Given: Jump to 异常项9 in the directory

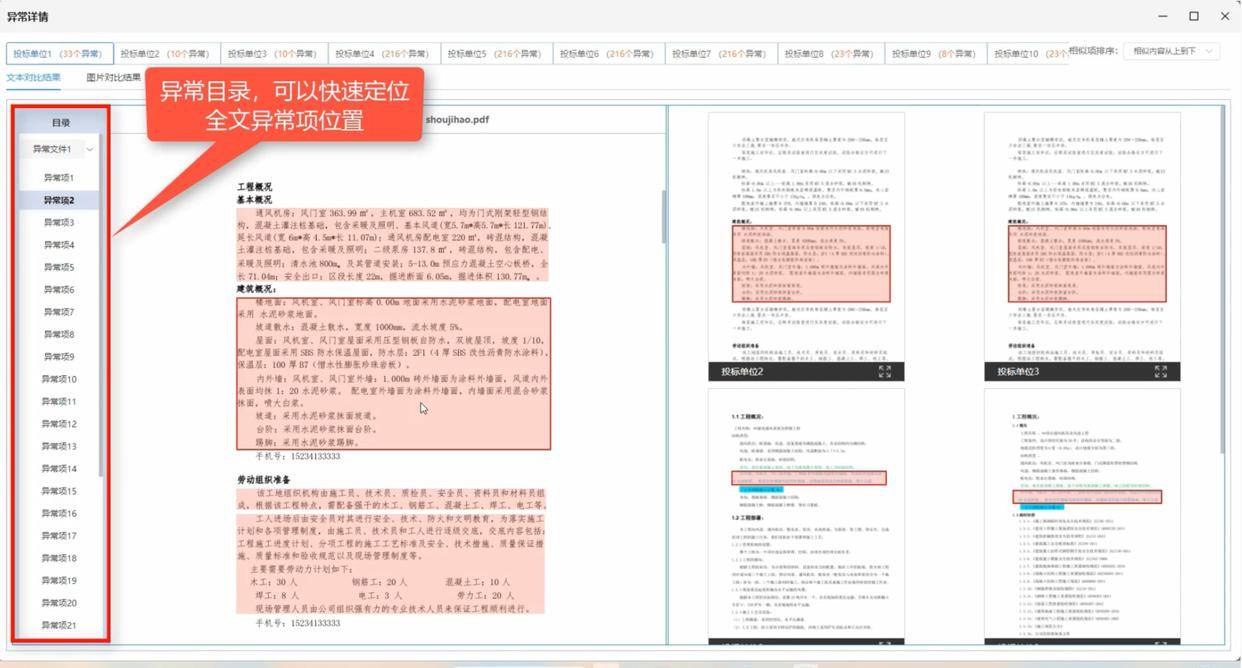Looking at the screenshot, I should point(59,357).
